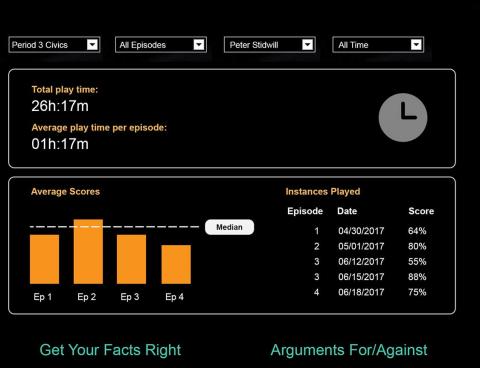Click the 75% score value
The width and height of the screenshot is (480, 368).
[417, 292]
